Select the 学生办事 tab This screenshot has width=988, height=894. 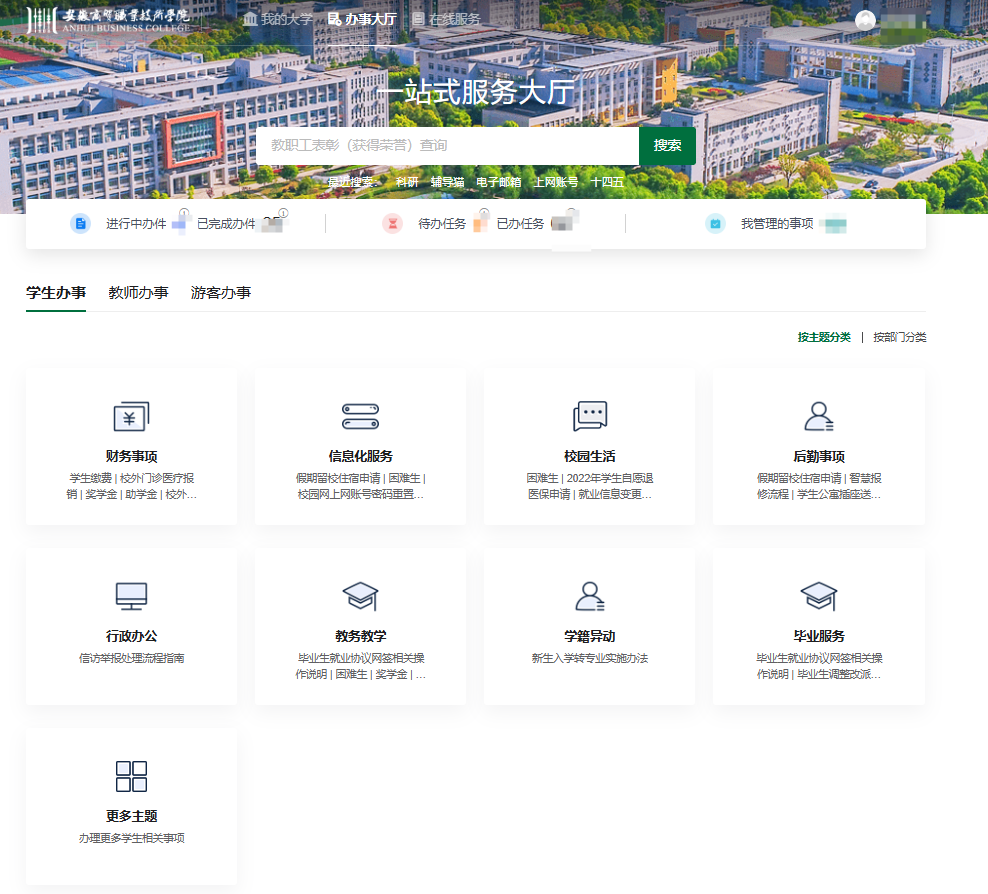click(56, 293)
